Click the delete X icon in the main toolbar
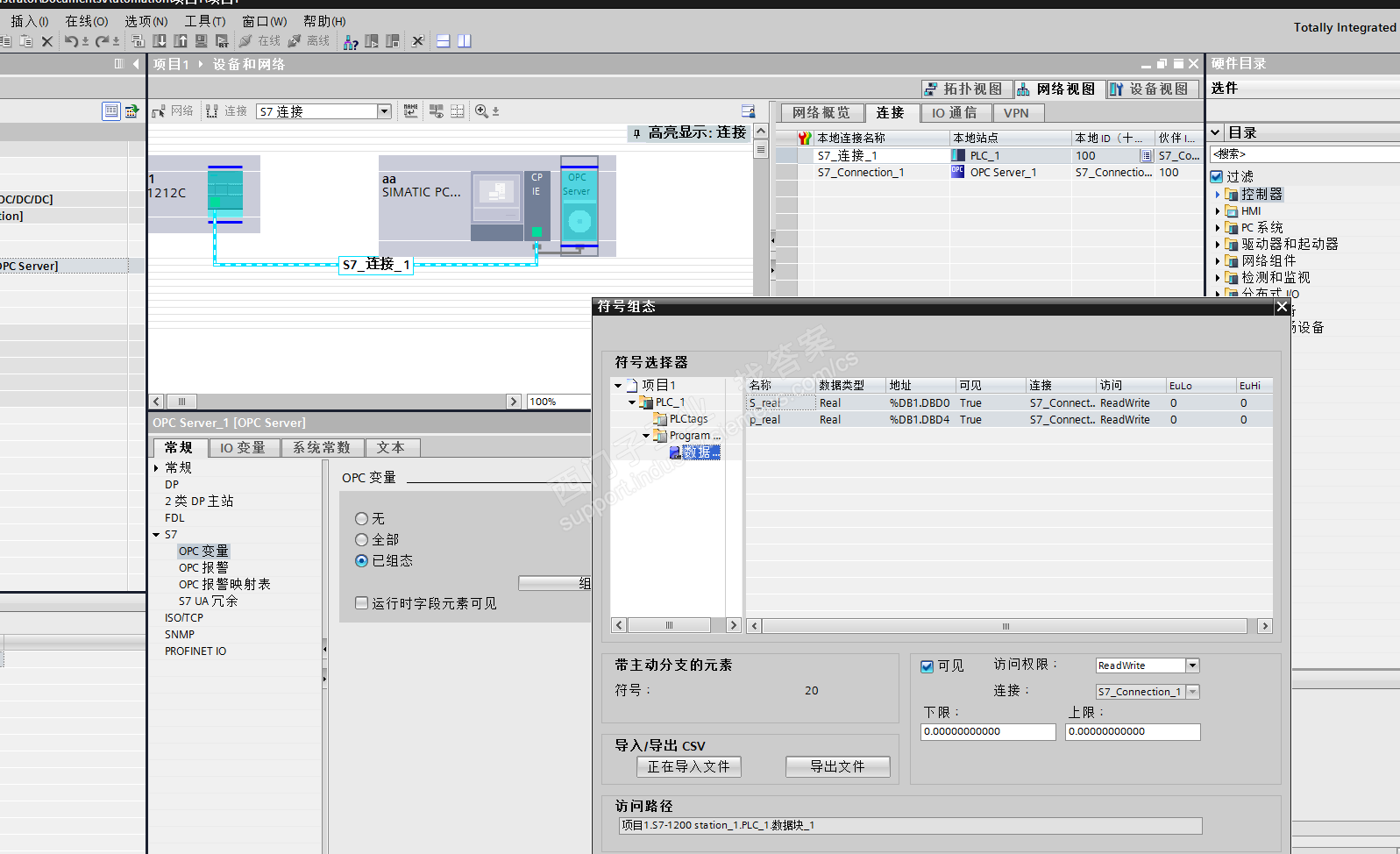Image resolution: width=1400 pixels, height=854 pixels. tap(47, 41)
